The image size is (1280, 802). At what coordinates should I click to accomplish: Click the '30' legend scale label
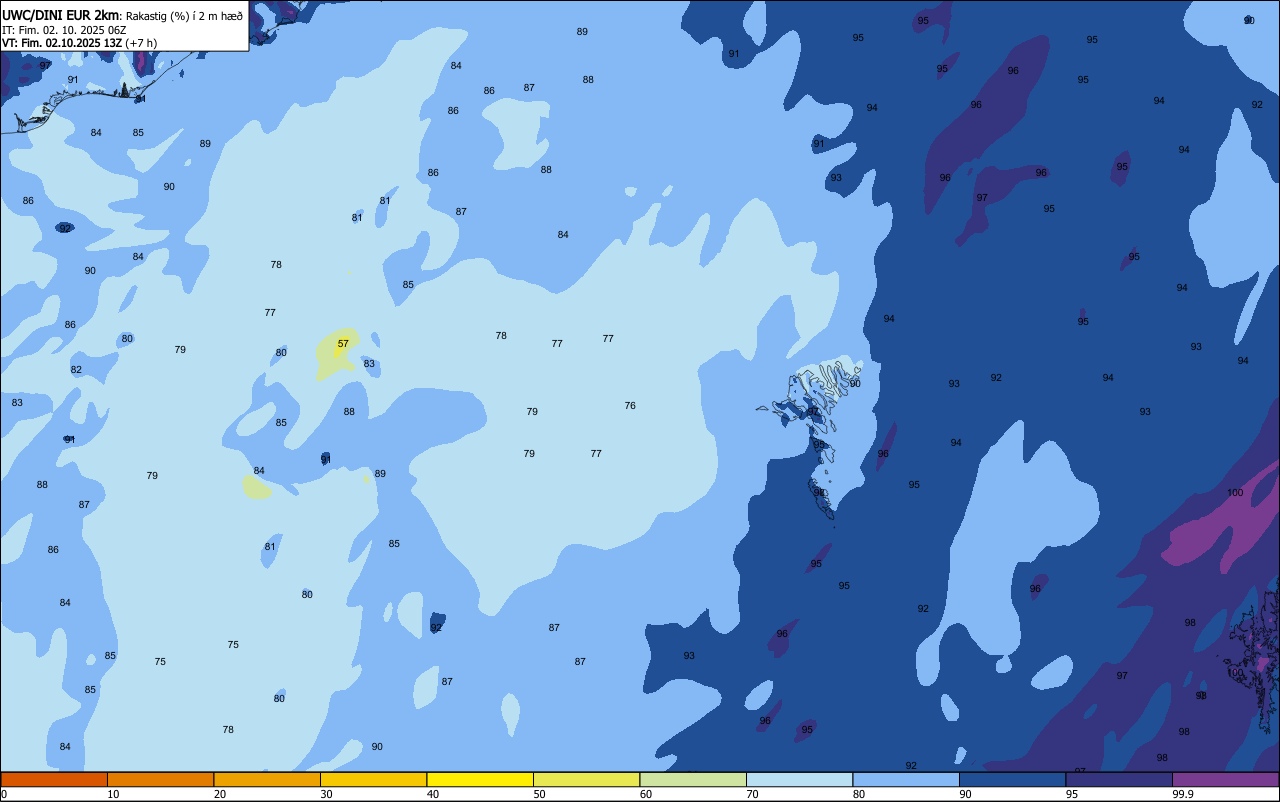coord(326,794)
